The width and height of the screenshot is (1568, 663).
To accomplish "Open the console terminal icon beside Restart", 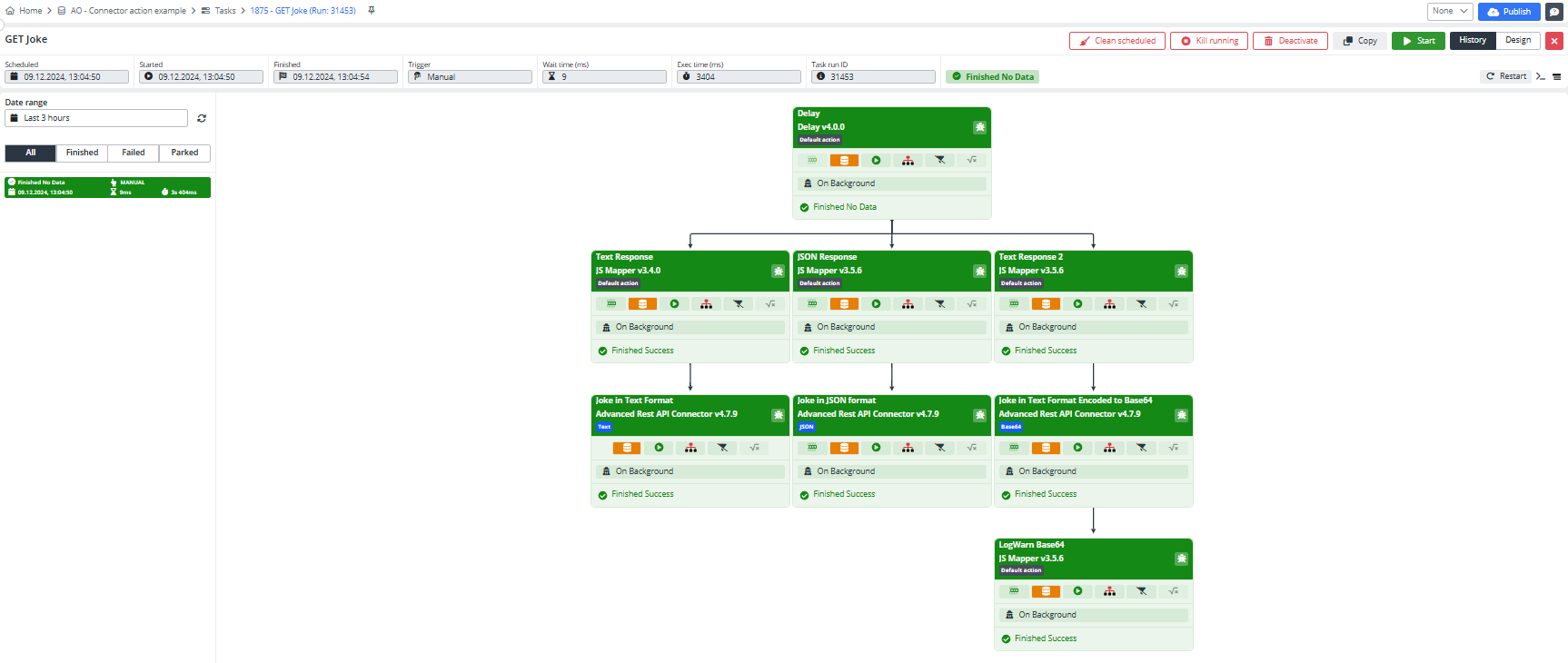I will click(x=1541, y=76).
